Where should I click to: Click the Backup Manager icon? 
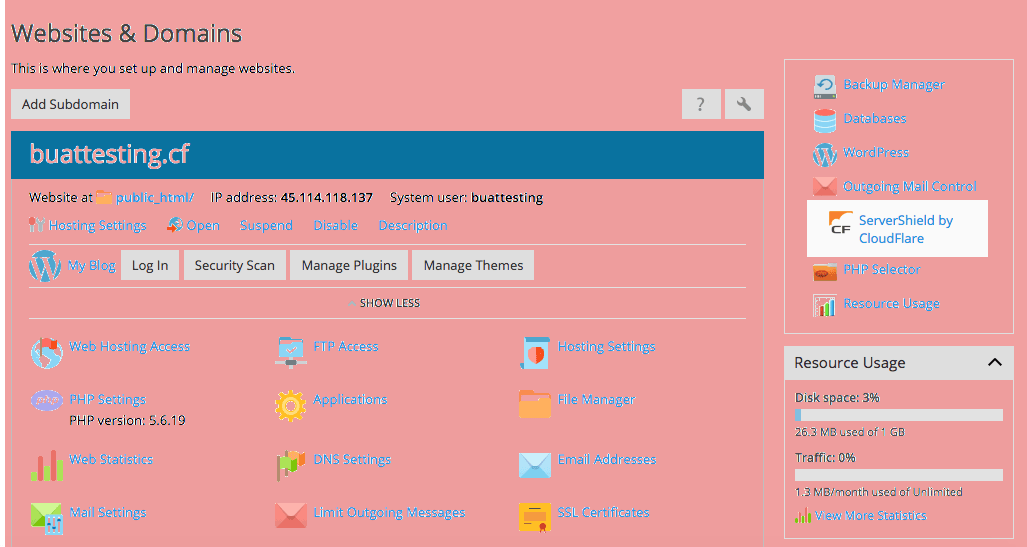[x=825, y=86]
